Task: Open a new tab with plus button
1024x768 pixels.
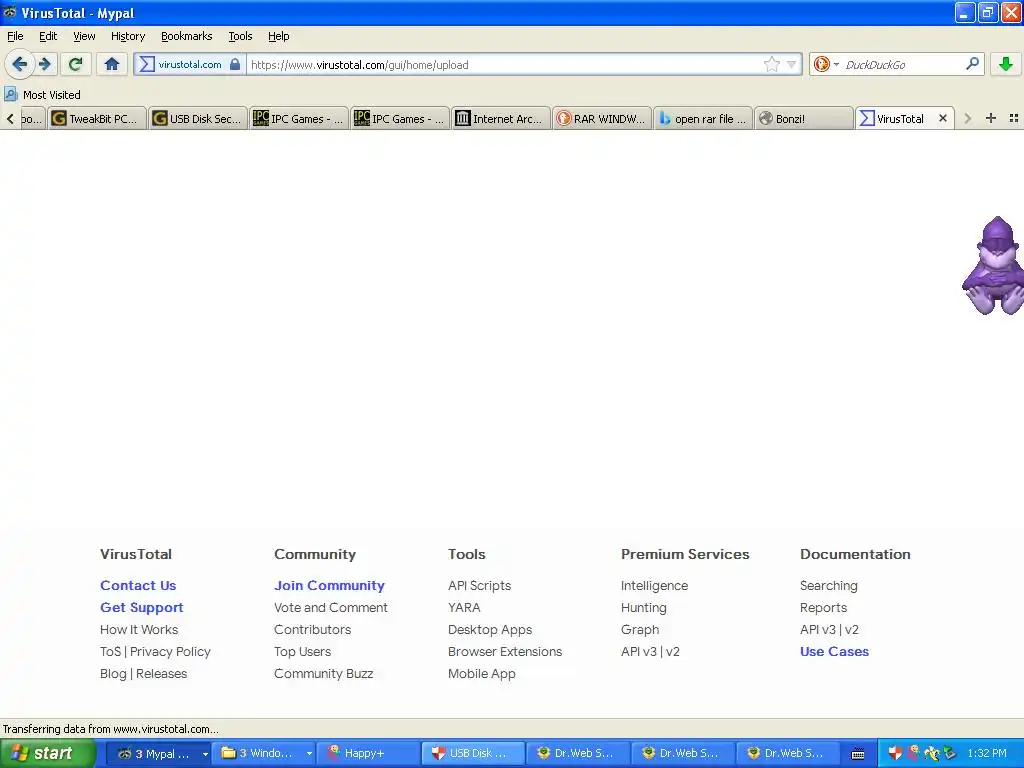Action: coord(991,118)
